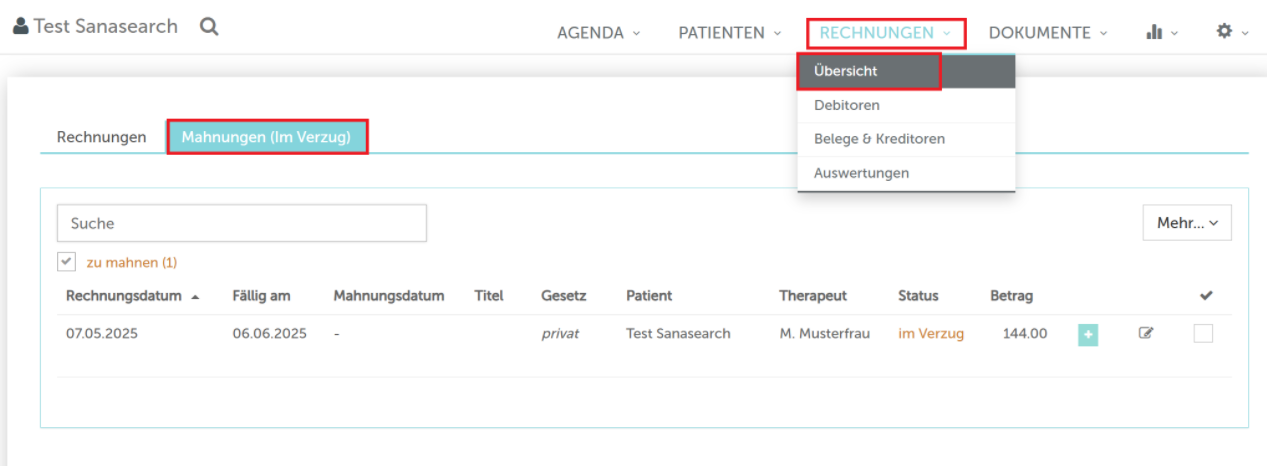Click the checkmark column header icon
Viewport: 1267px width, 466px height.
point(1206,296)
